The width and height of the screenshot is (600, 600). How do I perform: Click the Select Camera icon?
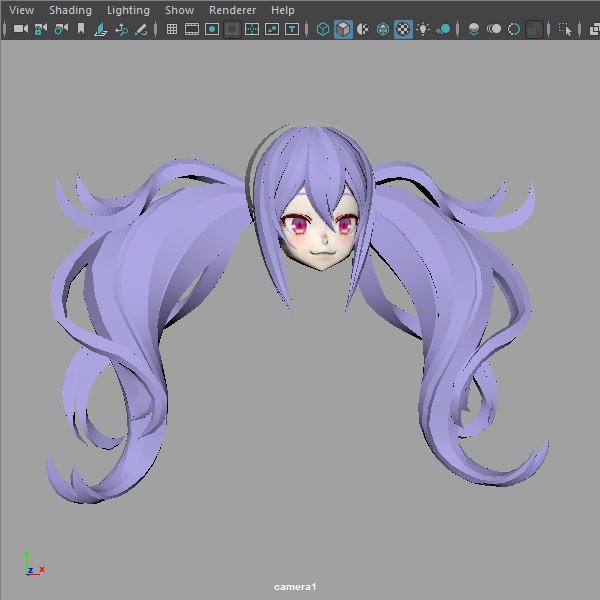(21, 29)
